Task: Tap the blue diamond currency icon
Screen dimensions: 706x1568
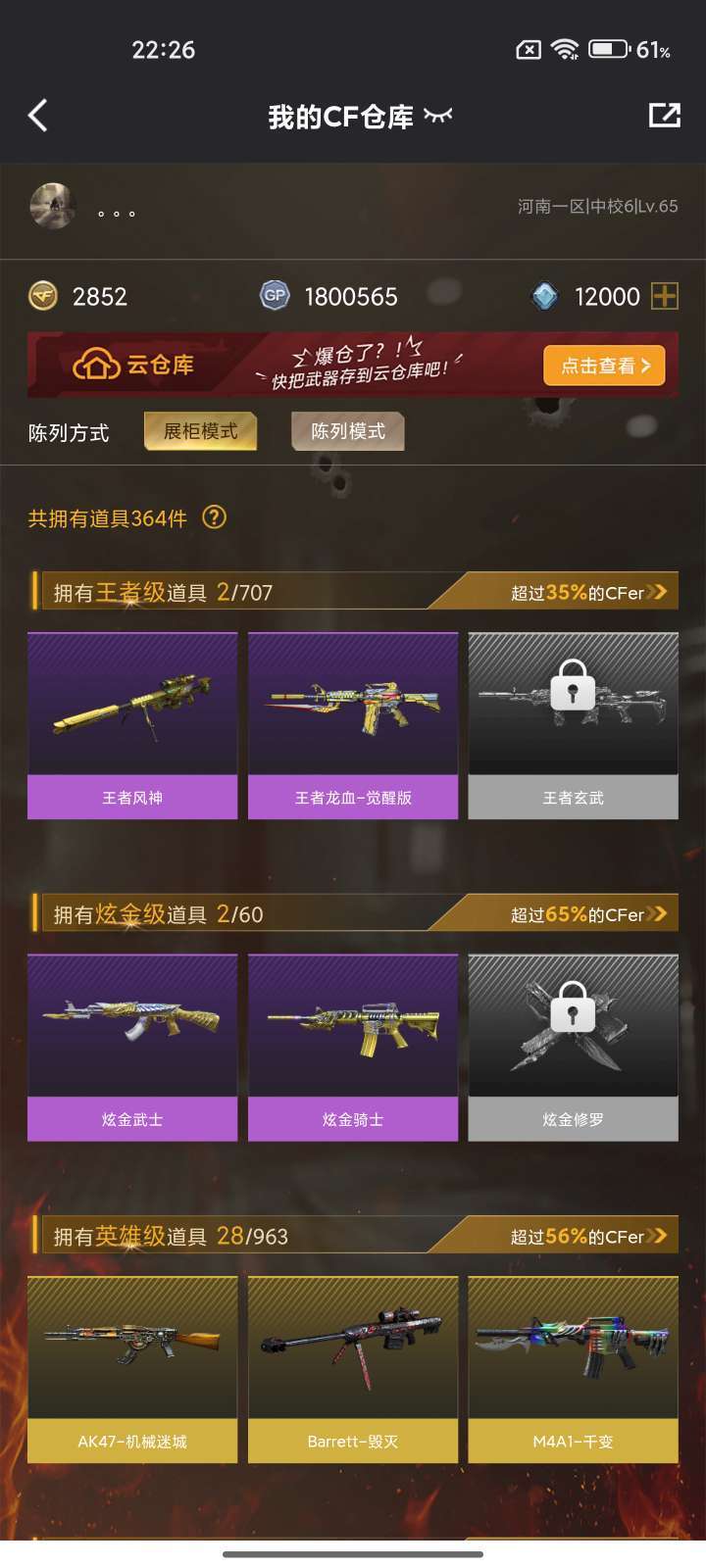Action: [544, 296]
